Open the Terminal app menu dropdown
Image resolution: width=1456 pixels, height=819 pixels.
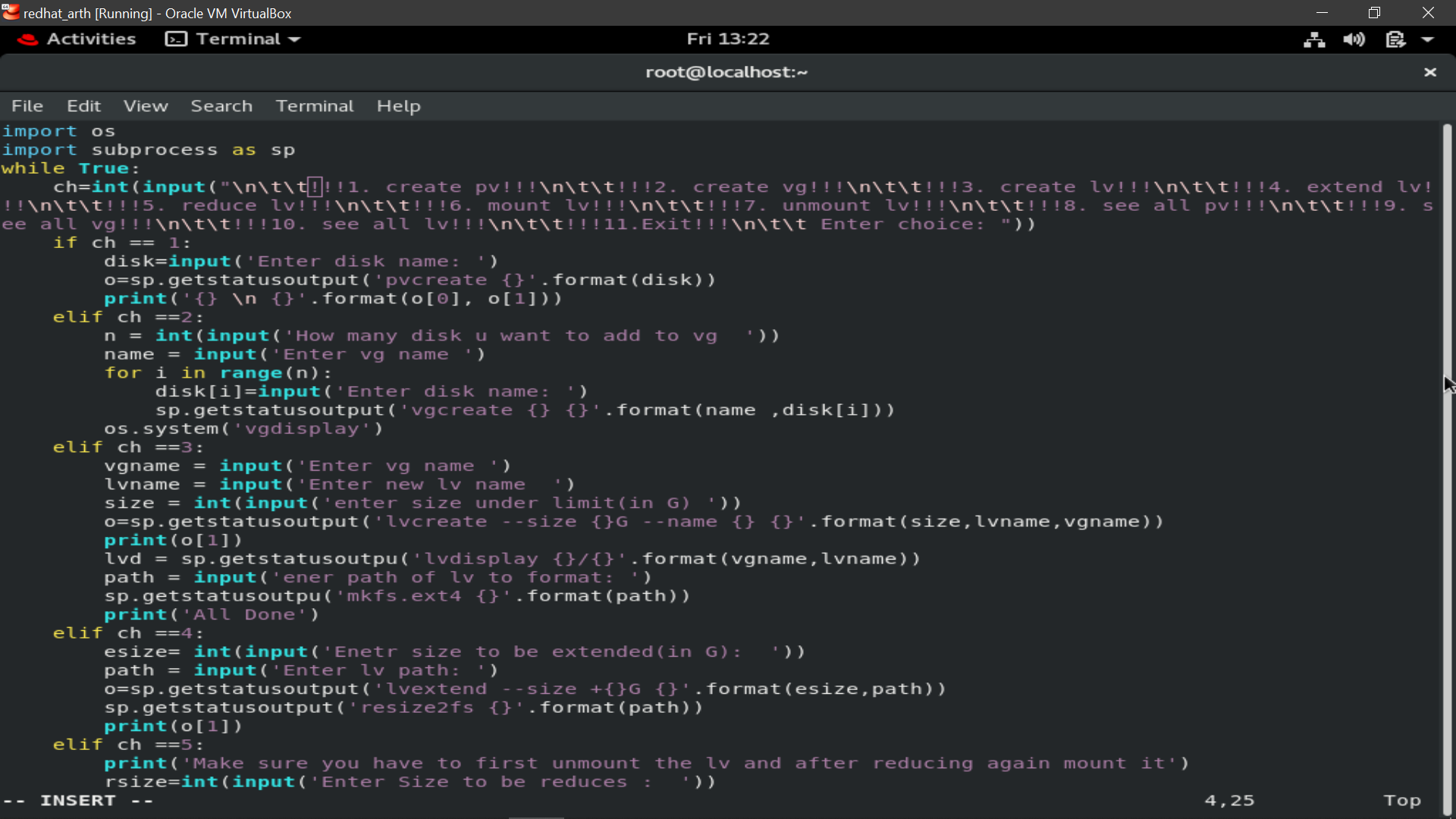[233, 39]
